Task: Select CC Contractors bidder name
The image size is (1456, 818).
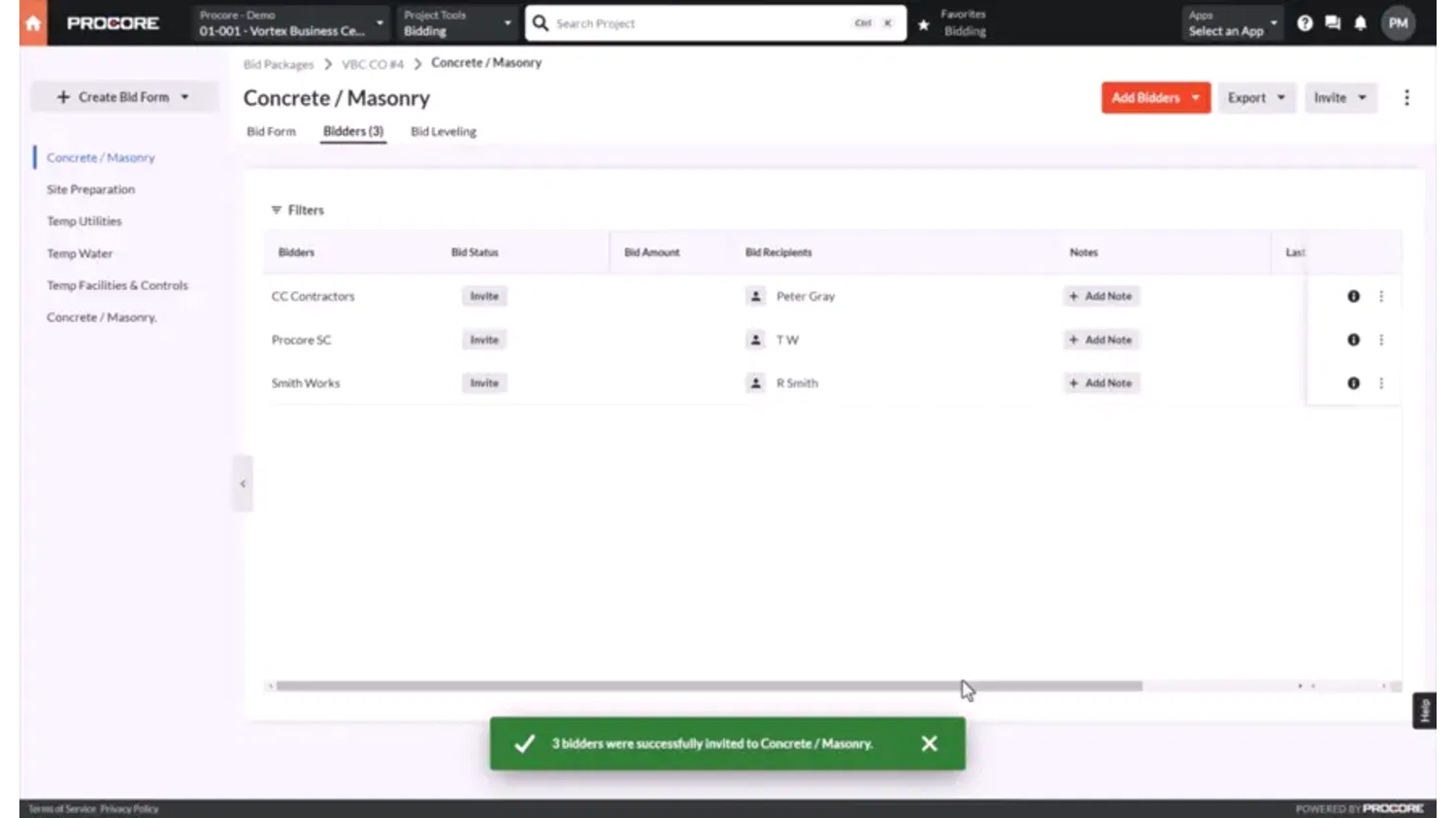Action: (x=313, y=296)
